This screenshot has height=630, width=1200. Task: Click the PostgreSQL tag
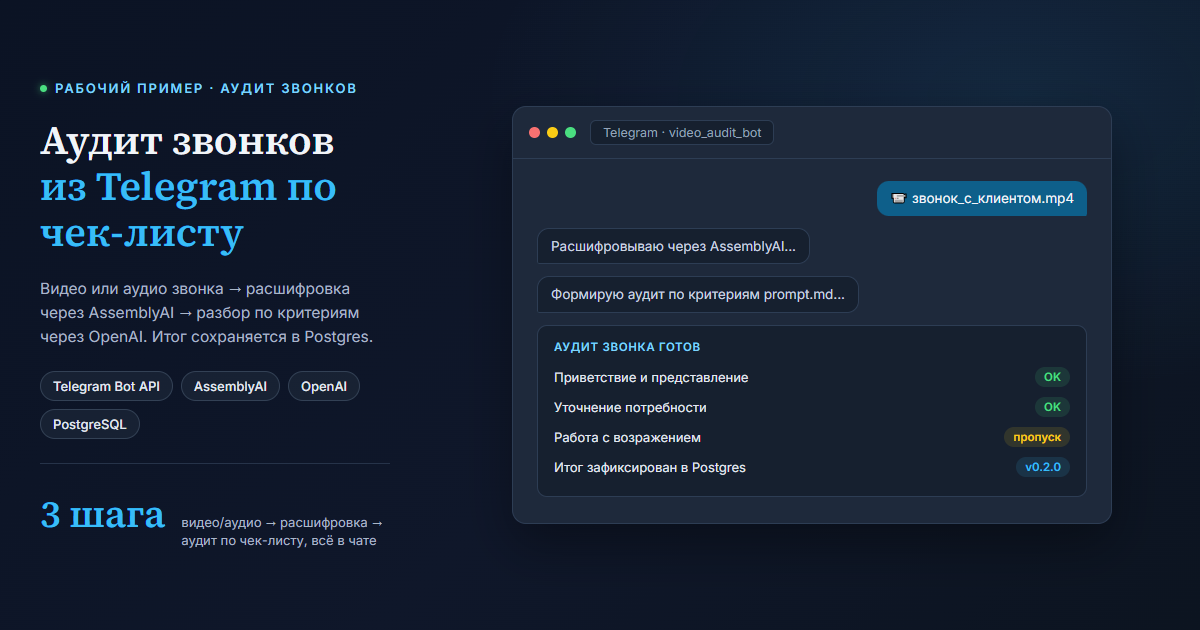(90, 424)
